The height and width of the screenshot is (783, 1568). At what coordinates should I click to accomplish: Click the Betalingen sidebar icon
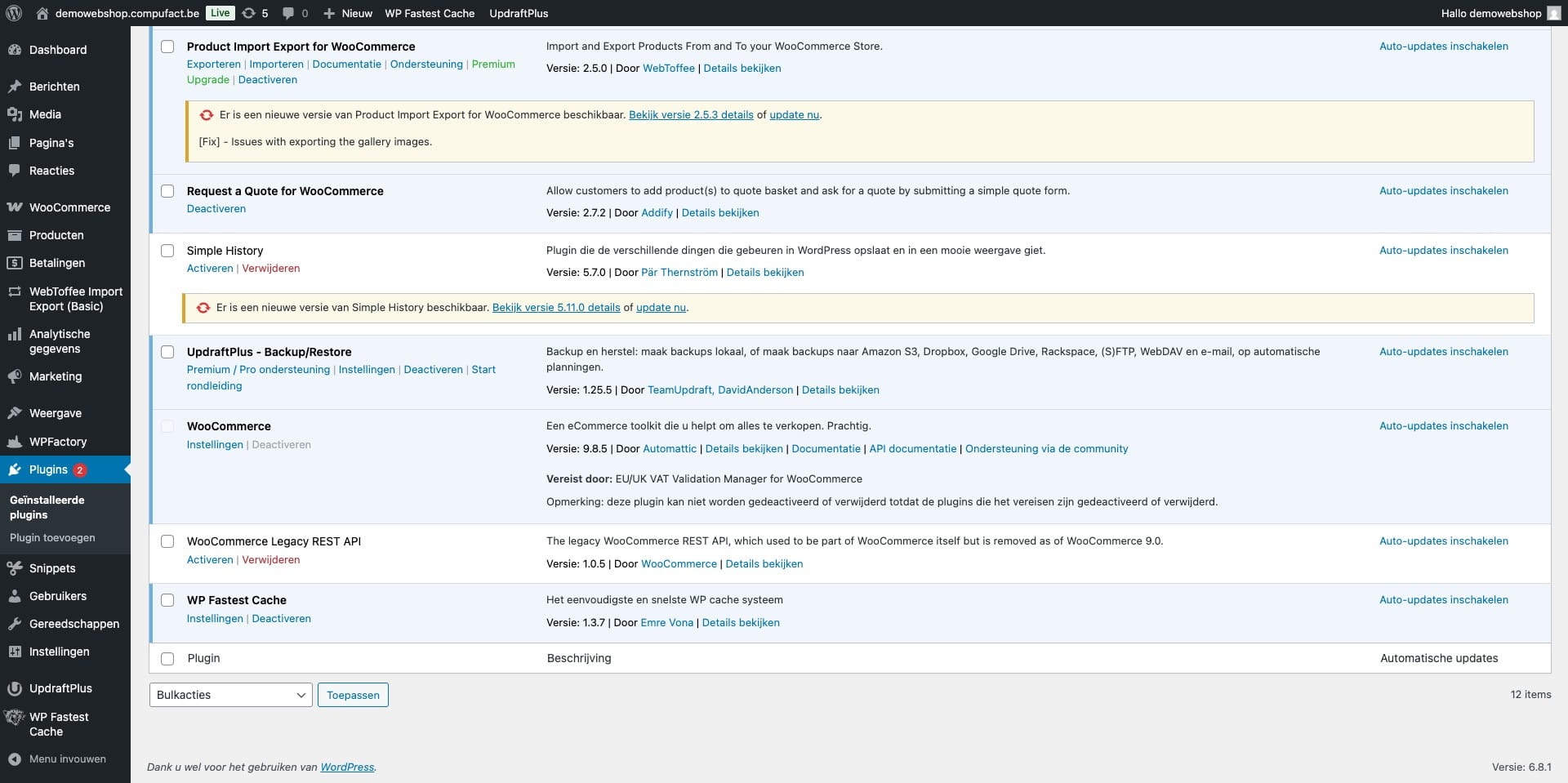[15, 263]
